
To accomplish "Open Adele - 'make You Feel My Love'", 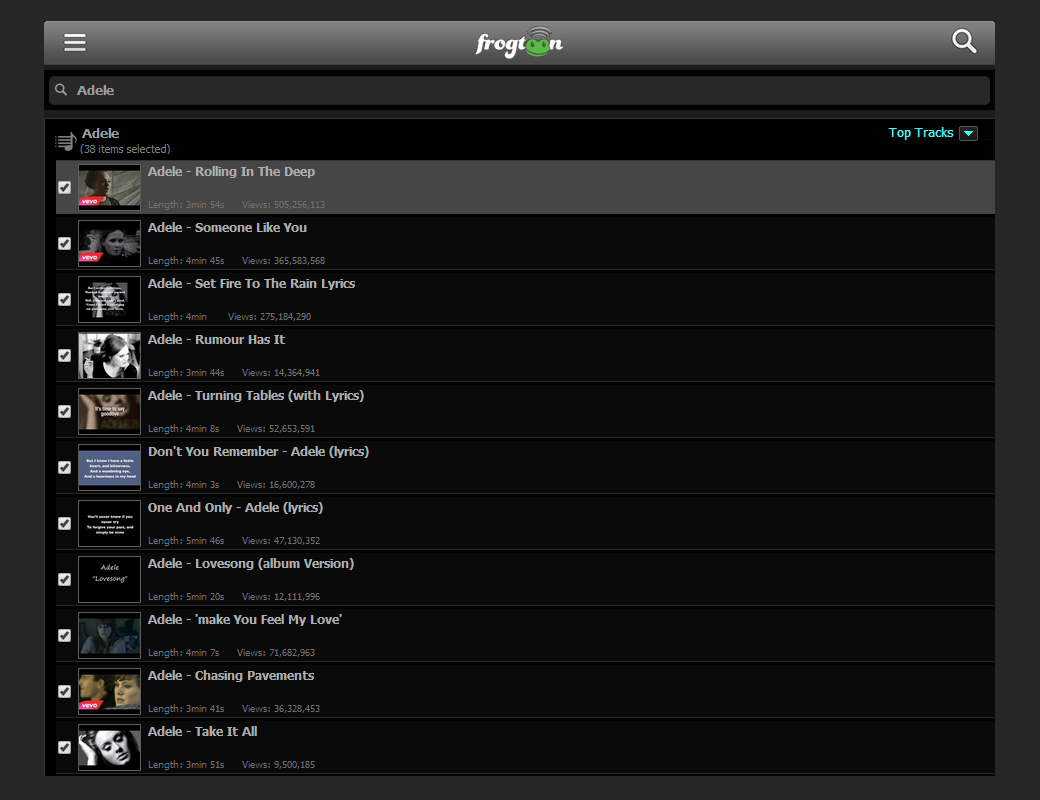I will point(245,620).
